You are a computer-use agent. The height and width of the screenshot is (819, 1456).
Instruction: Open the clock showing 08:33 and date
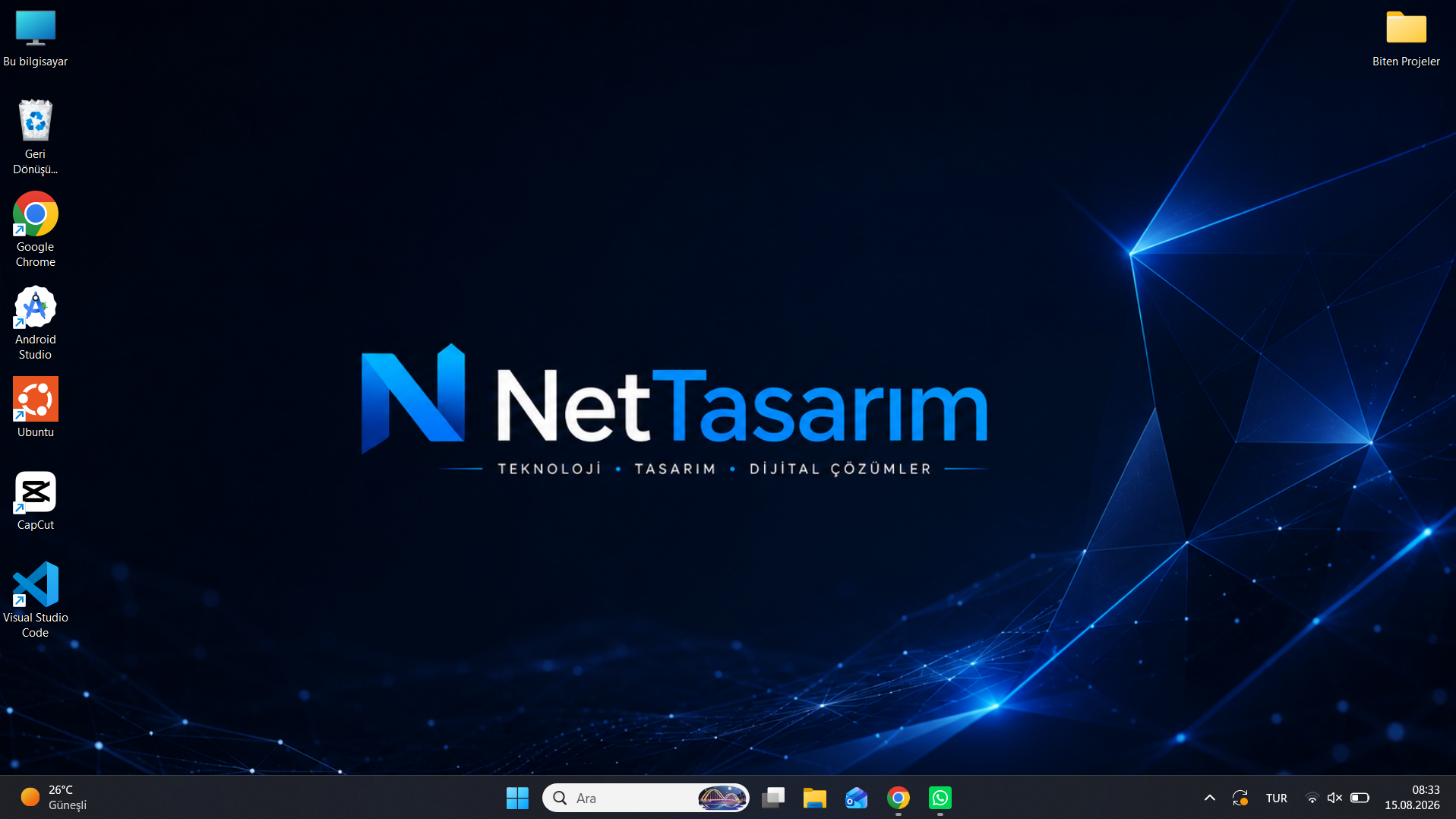pyautogui.click(x=1412, y=798)
